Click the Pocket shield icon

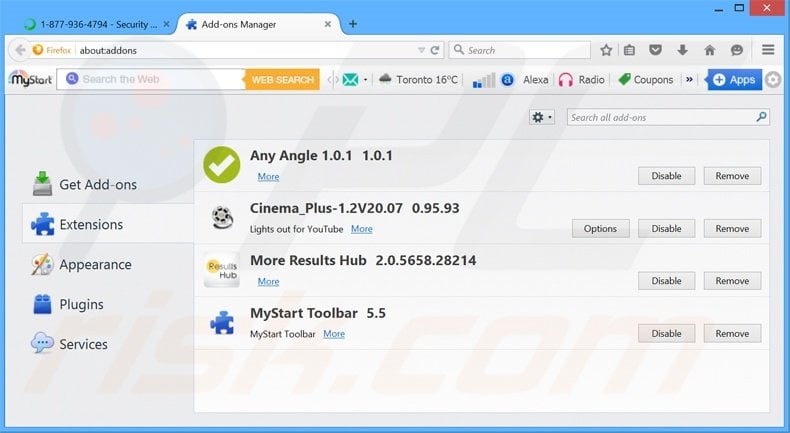tap(655, 50)
